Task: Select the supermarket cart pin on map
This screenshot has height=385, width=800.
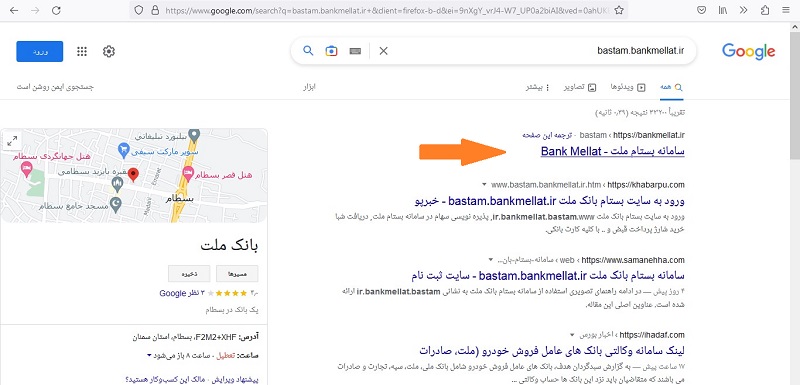Action: click(x=123, y=150)
